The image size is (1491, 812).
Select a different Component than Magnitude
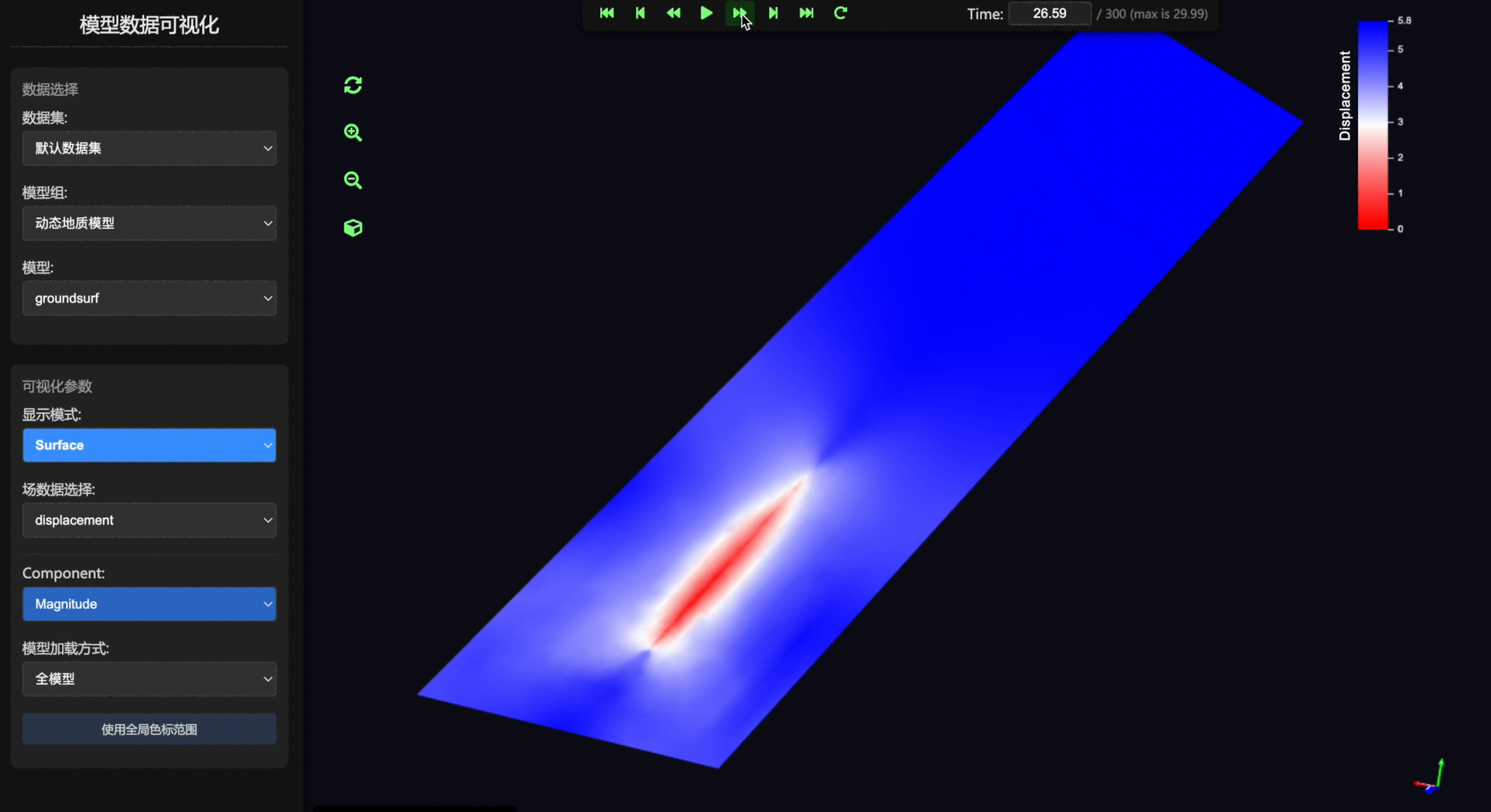149,604
